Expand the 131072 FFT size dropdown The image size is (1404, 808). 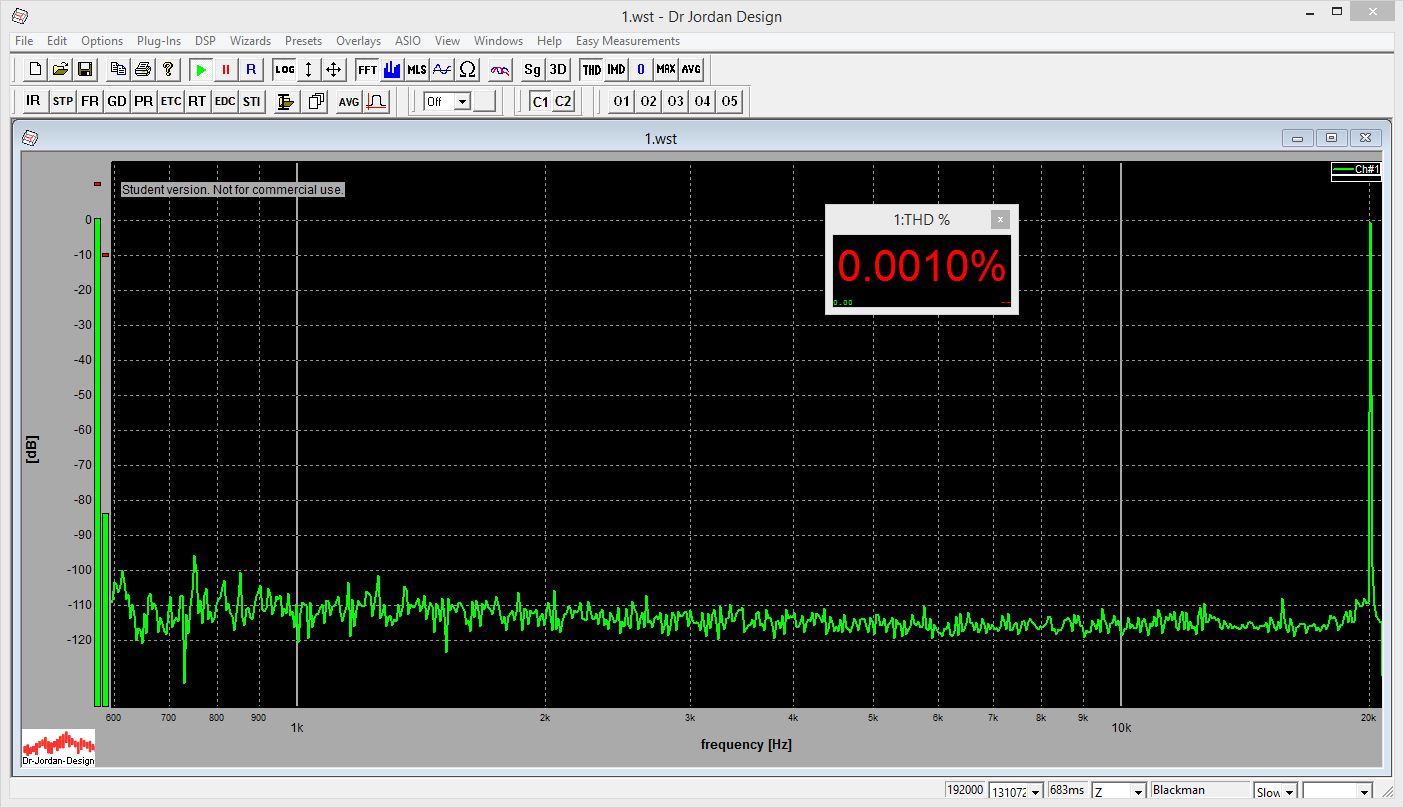point(1035,792)
